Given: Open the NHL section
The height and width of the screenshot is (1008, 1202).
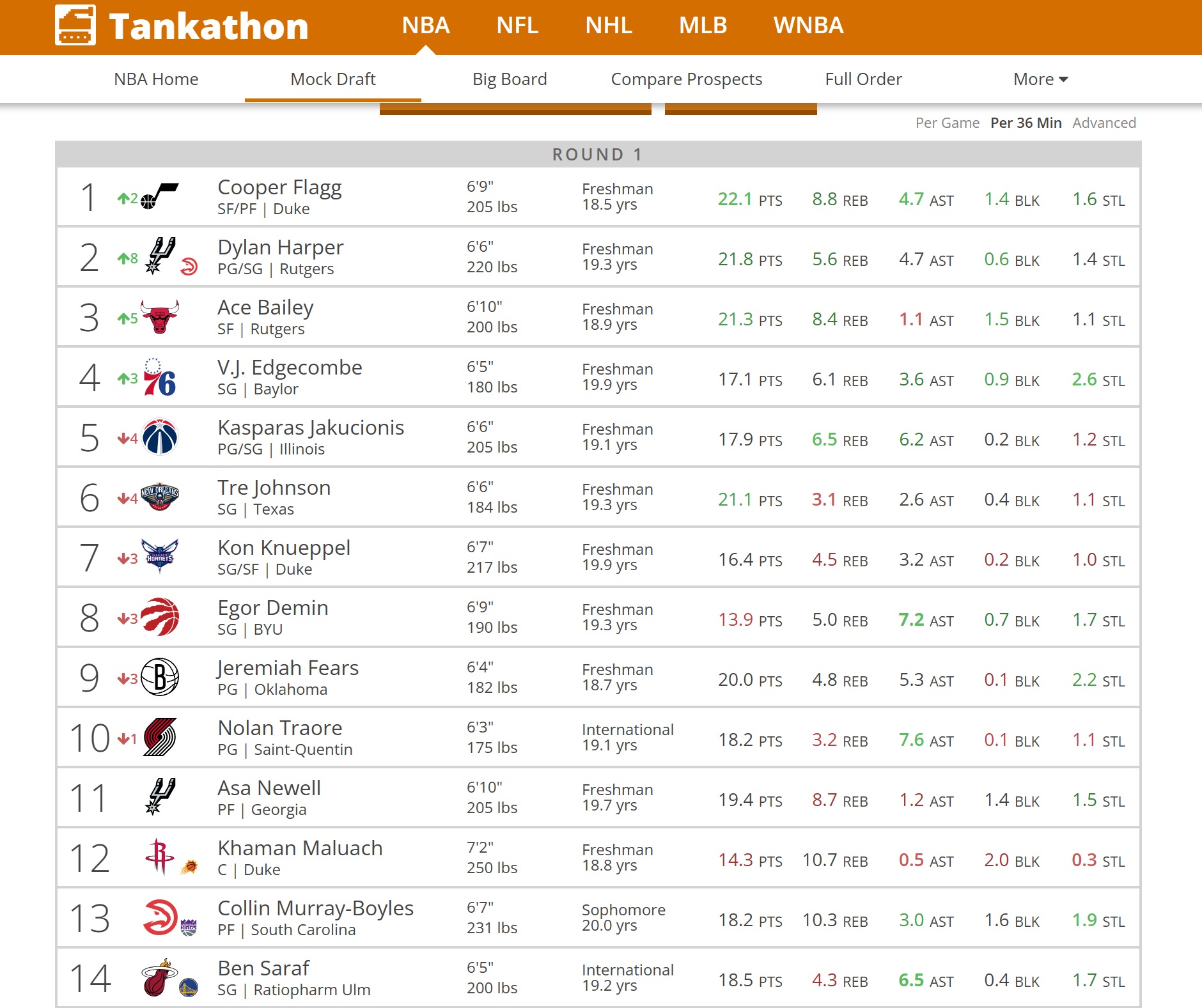Looking at the screenshot, I should (609, 26).
